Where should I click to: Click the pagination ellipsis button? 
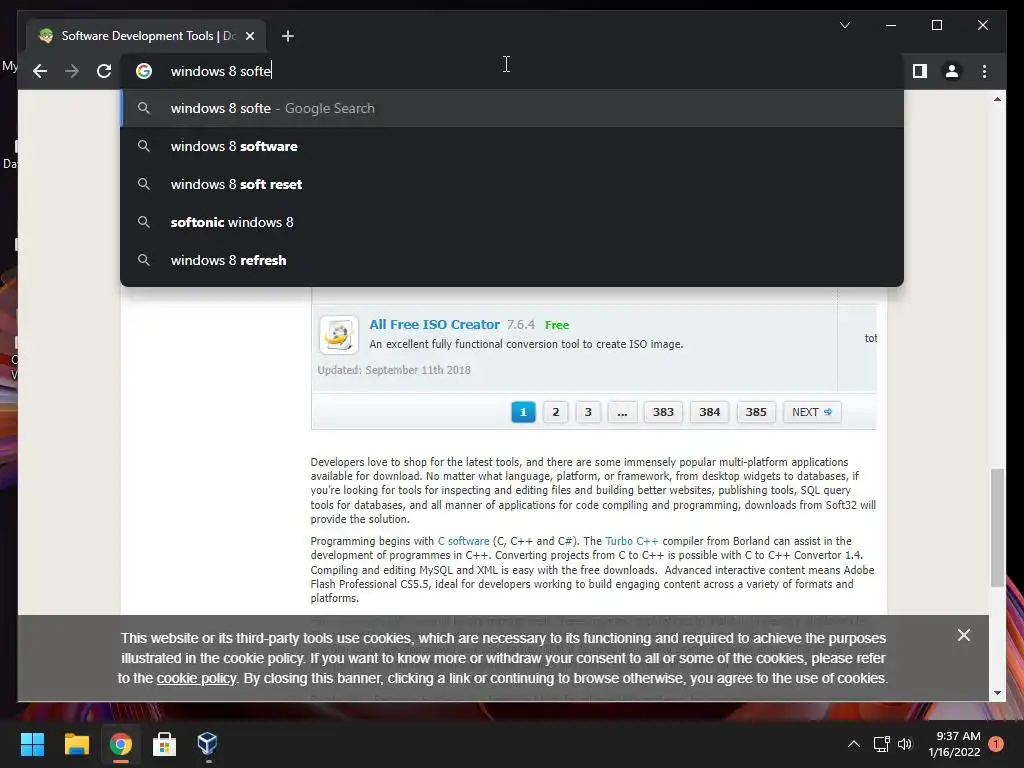coord(622,412)
